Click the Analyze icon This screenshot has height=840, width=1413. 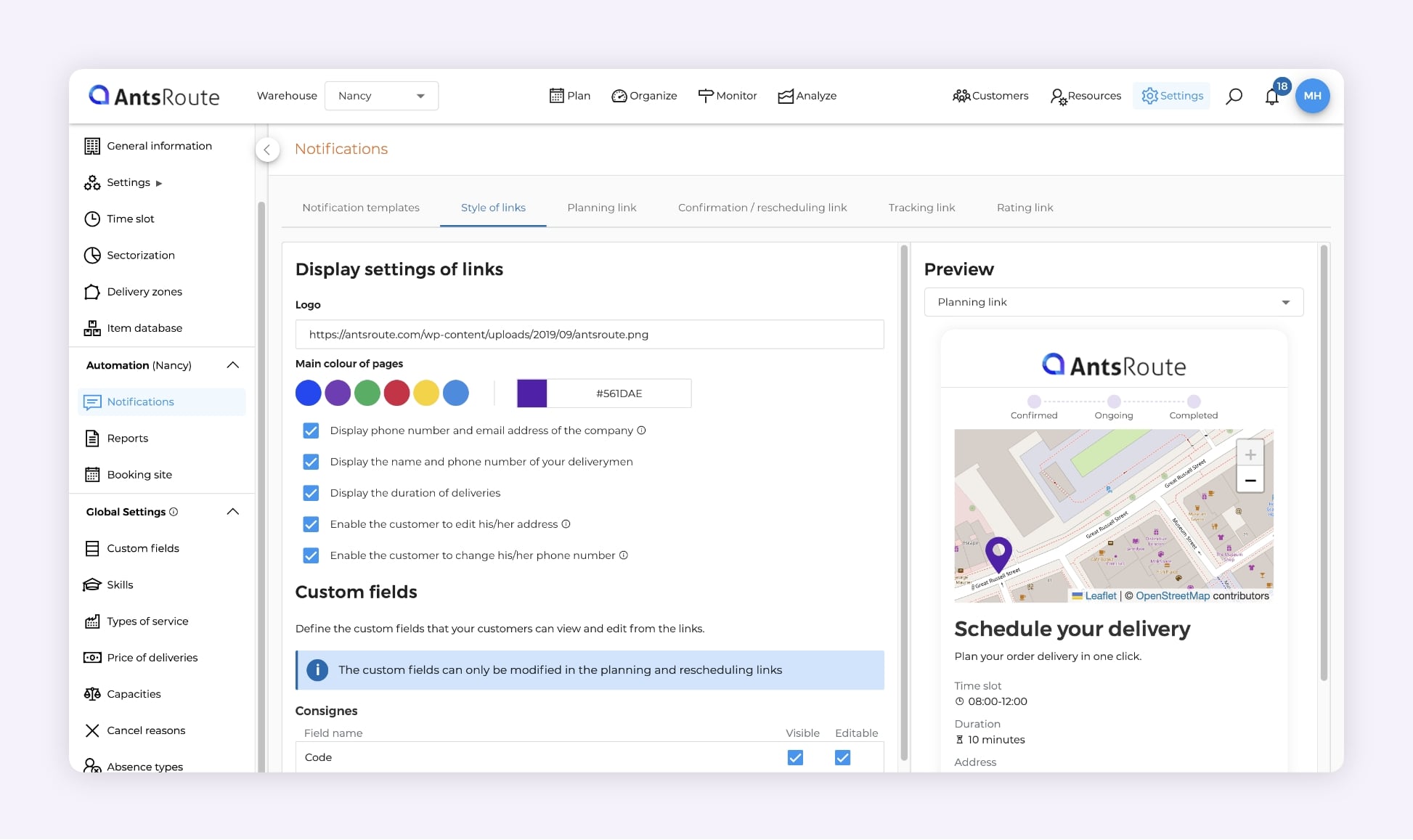coord(785,95)
